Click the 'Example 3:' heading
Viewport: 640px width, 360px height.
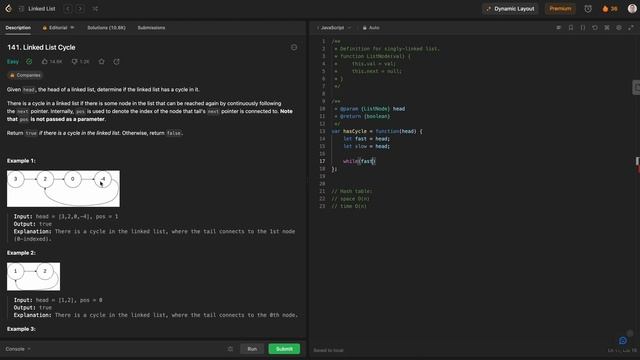click(x=21, y=329)
